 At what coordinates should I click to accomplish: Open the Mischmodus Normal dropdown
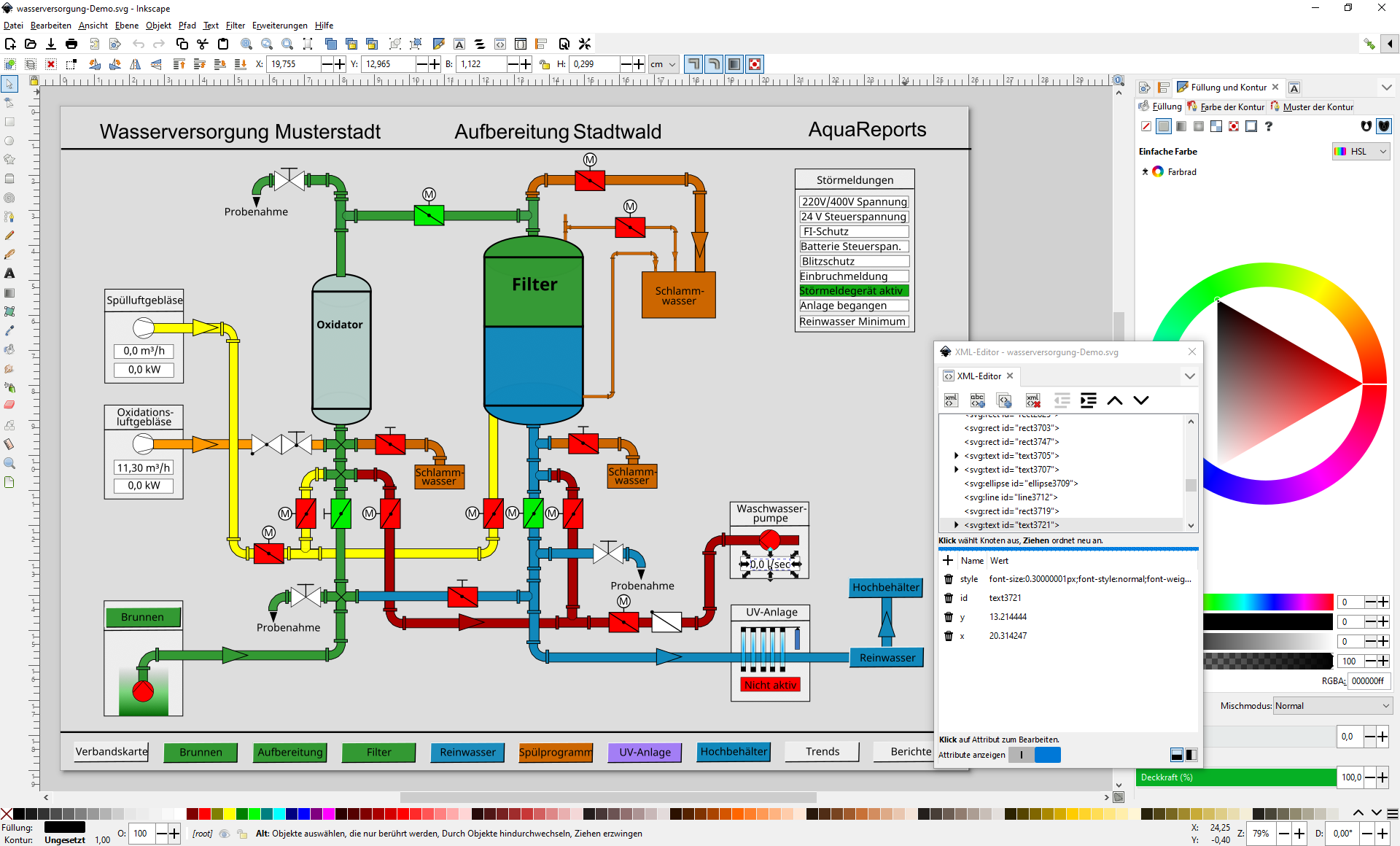[x=1333, y=706]
